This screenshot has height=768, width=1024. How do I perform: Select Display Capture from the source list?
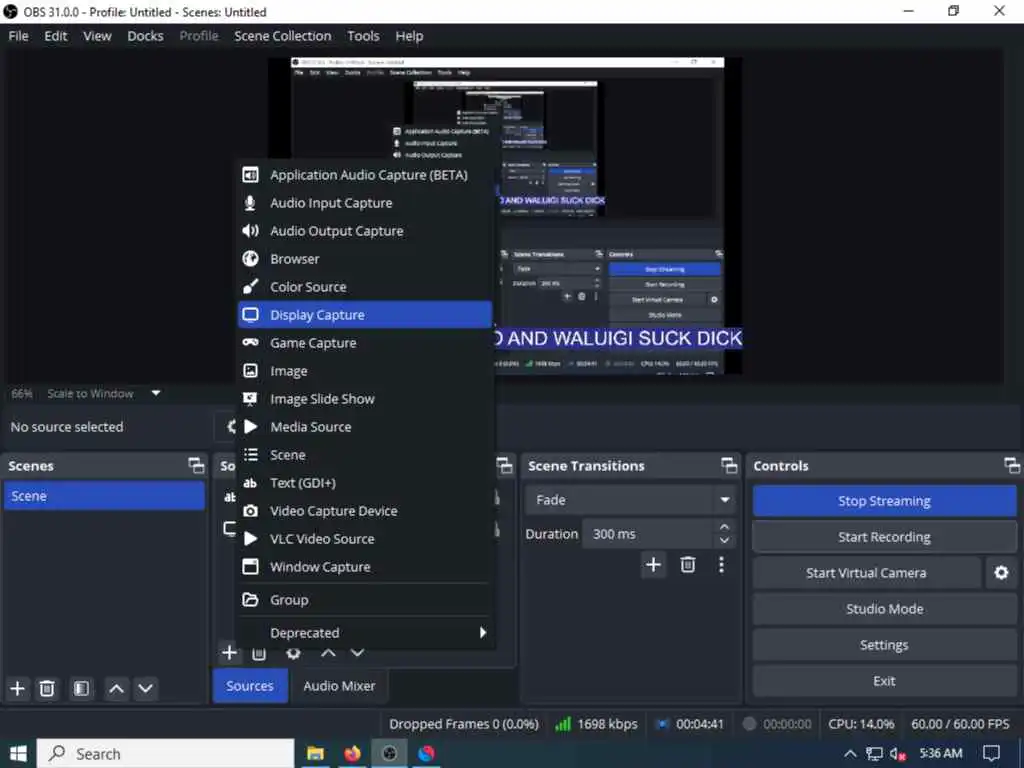(x=364, y=315)
